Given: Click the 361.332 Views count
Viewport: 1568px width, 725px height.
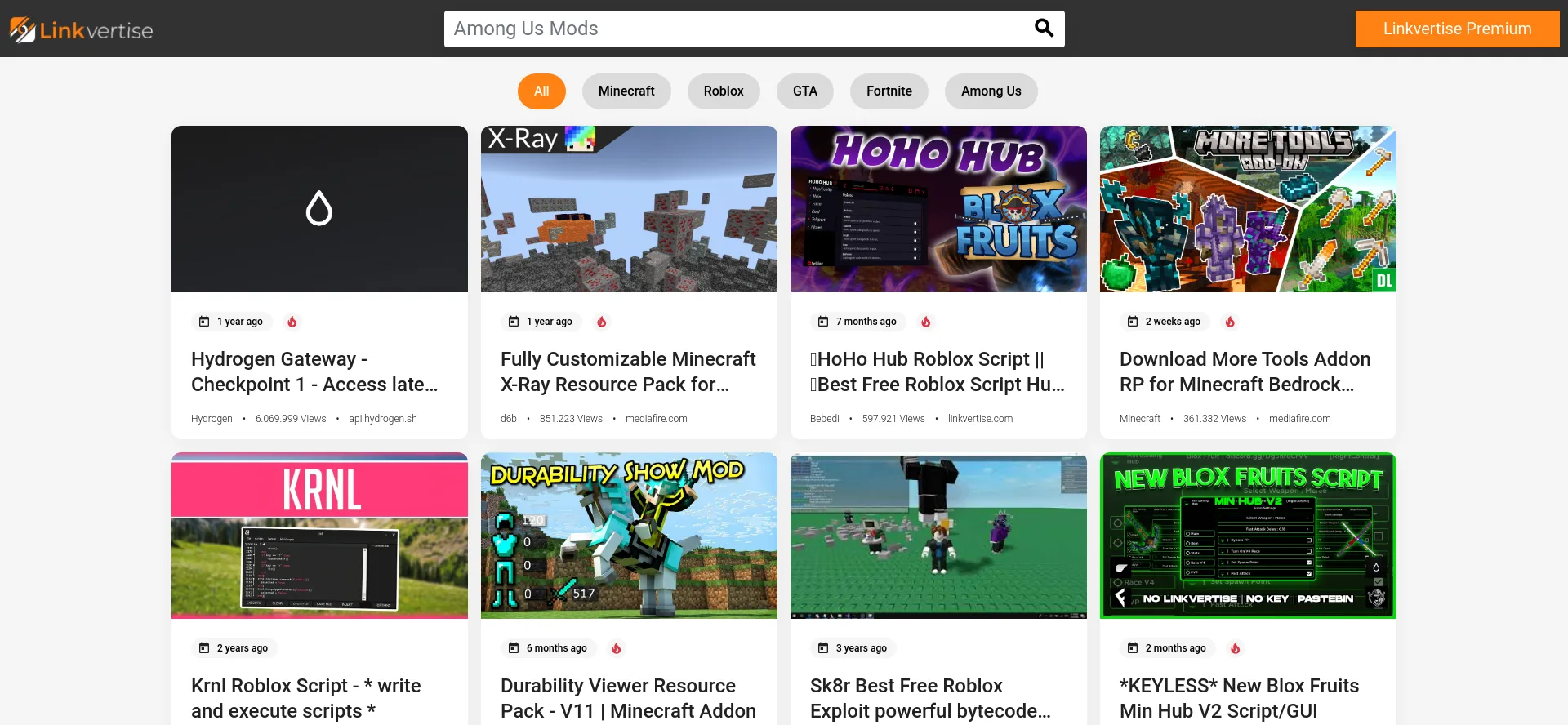Looking at the screenshot, I should click(1214, 419).
